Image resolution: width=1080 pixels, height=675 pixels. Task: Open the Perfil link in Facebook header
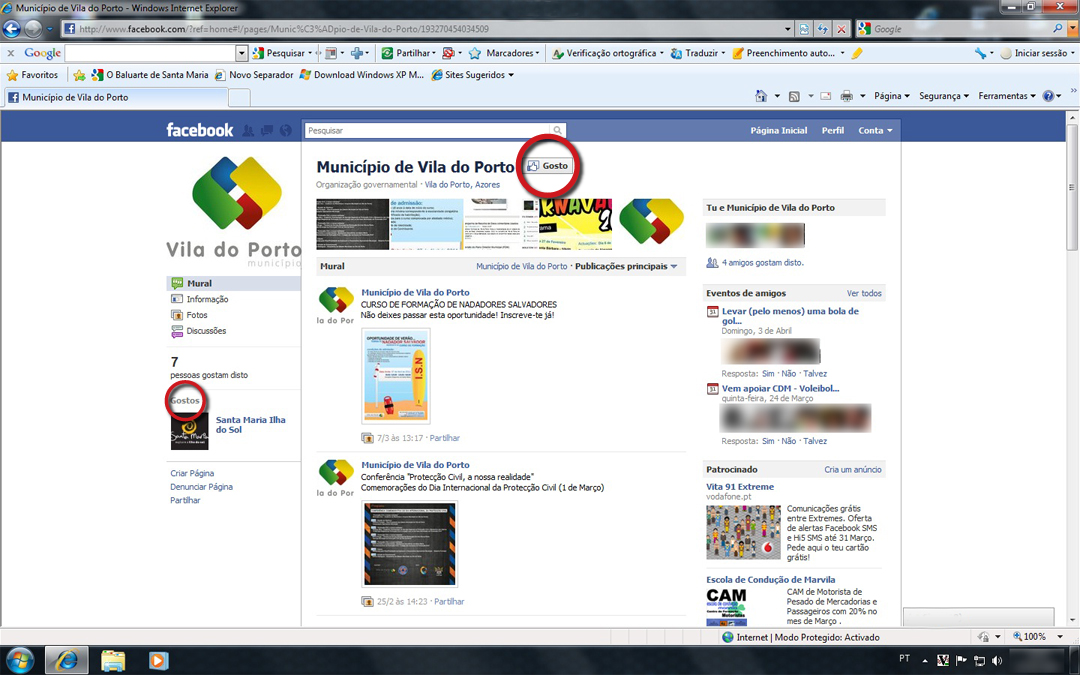[832, 130]
